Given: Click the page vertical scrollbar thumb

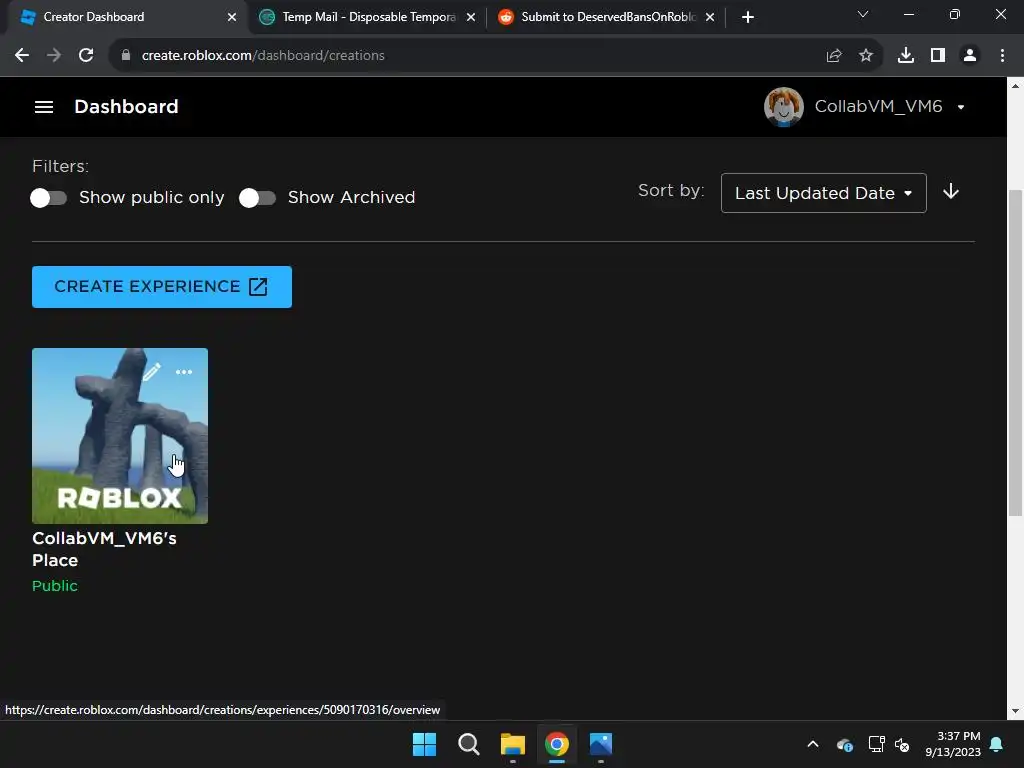Looking at the screenshot, I should click(1015, 353).
